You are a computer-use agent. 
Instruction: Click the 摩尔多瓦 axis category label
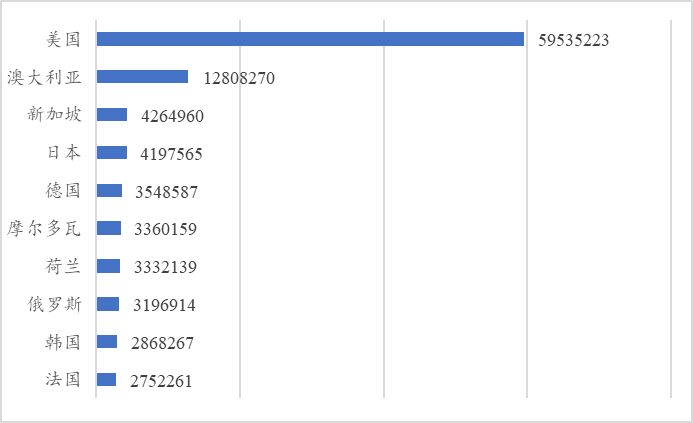44,229
